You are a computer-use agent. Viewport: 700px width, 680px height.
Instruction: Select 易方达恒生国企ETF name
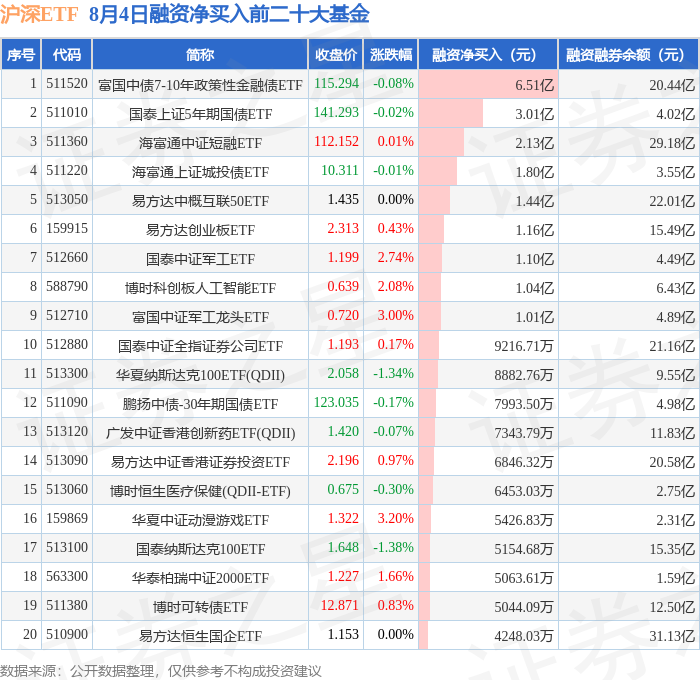pyautogui.click(x=200, y=636)
